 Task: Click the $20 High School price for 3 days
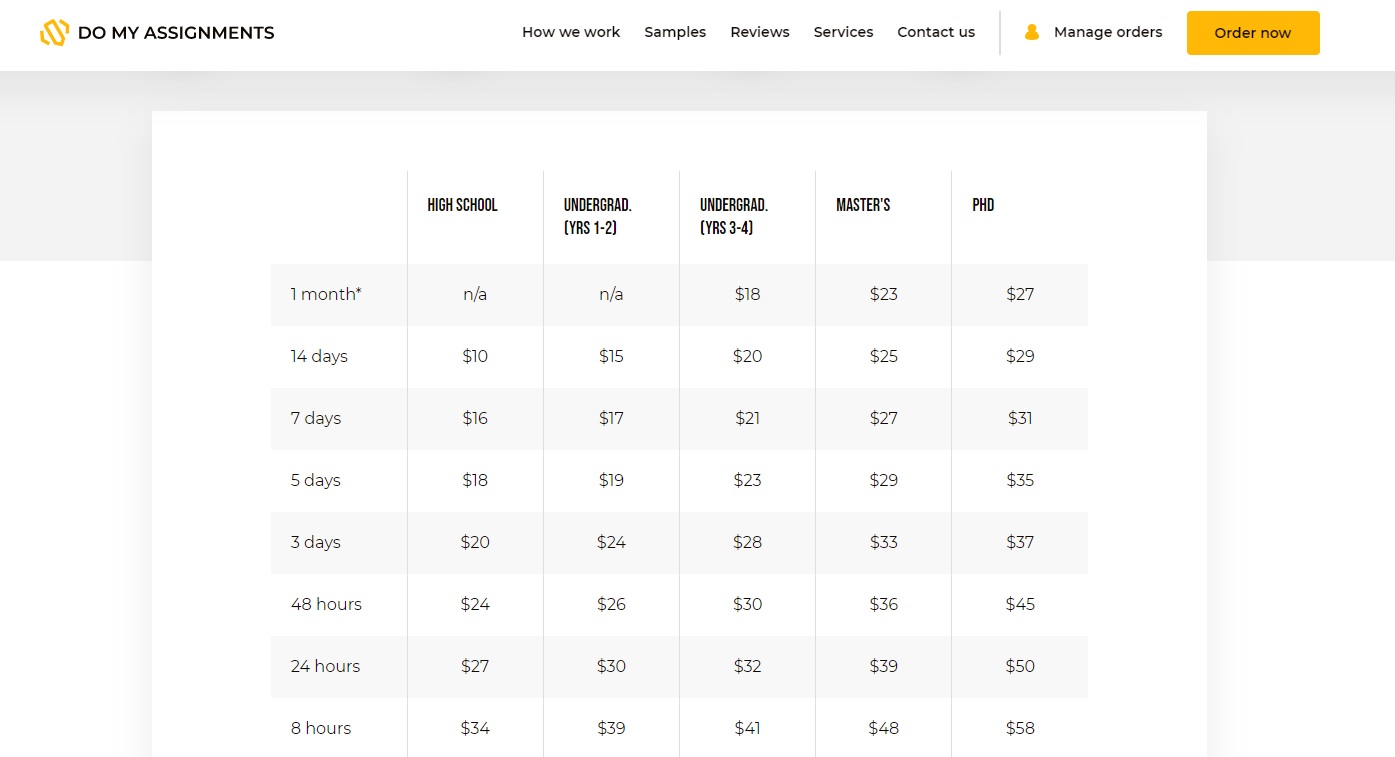(475, 542)
